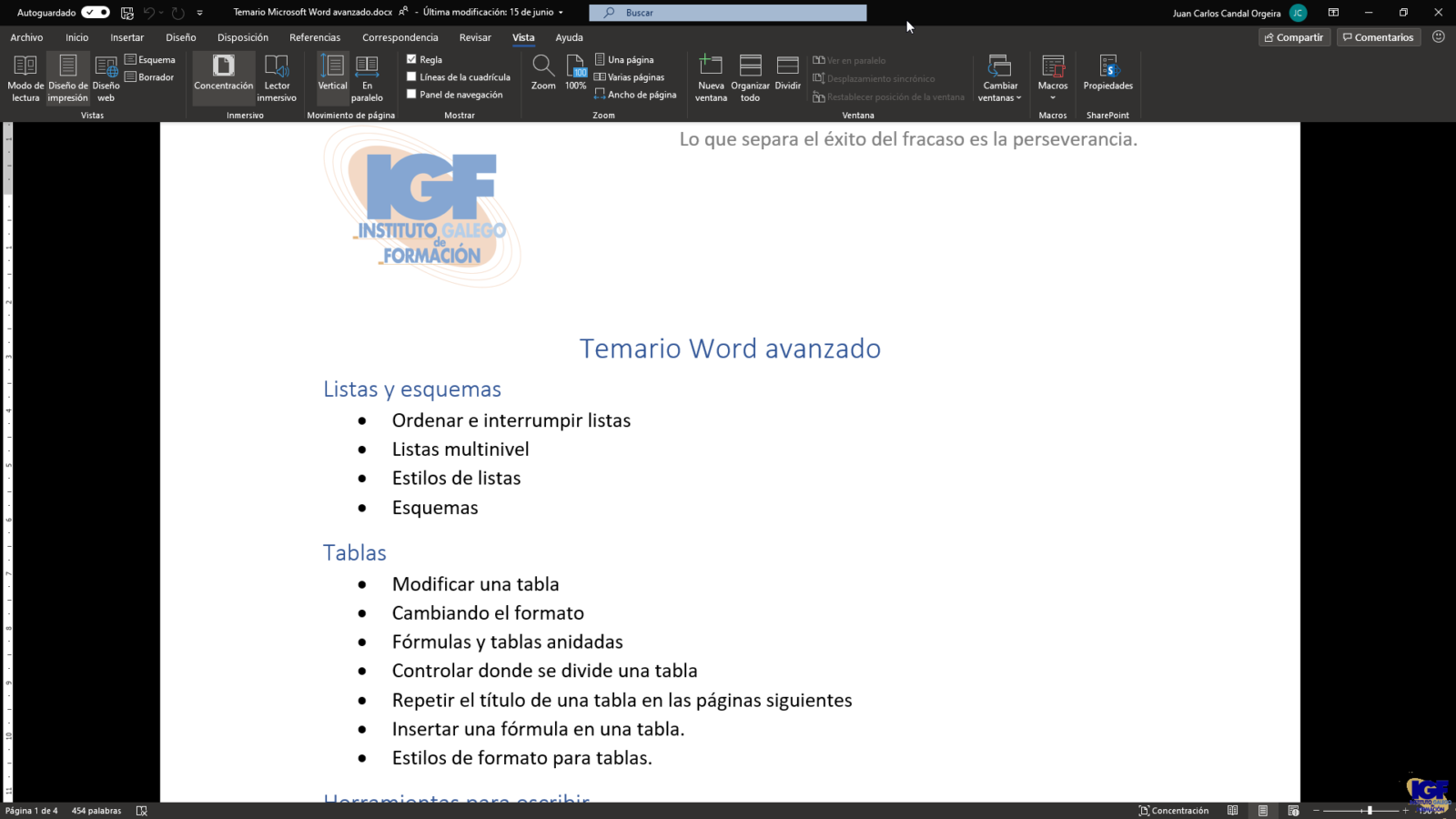Select En paralelo page movement
The height and width of the screenshot is (819, 1456).
pyautogui.click(x=367, y=77)
